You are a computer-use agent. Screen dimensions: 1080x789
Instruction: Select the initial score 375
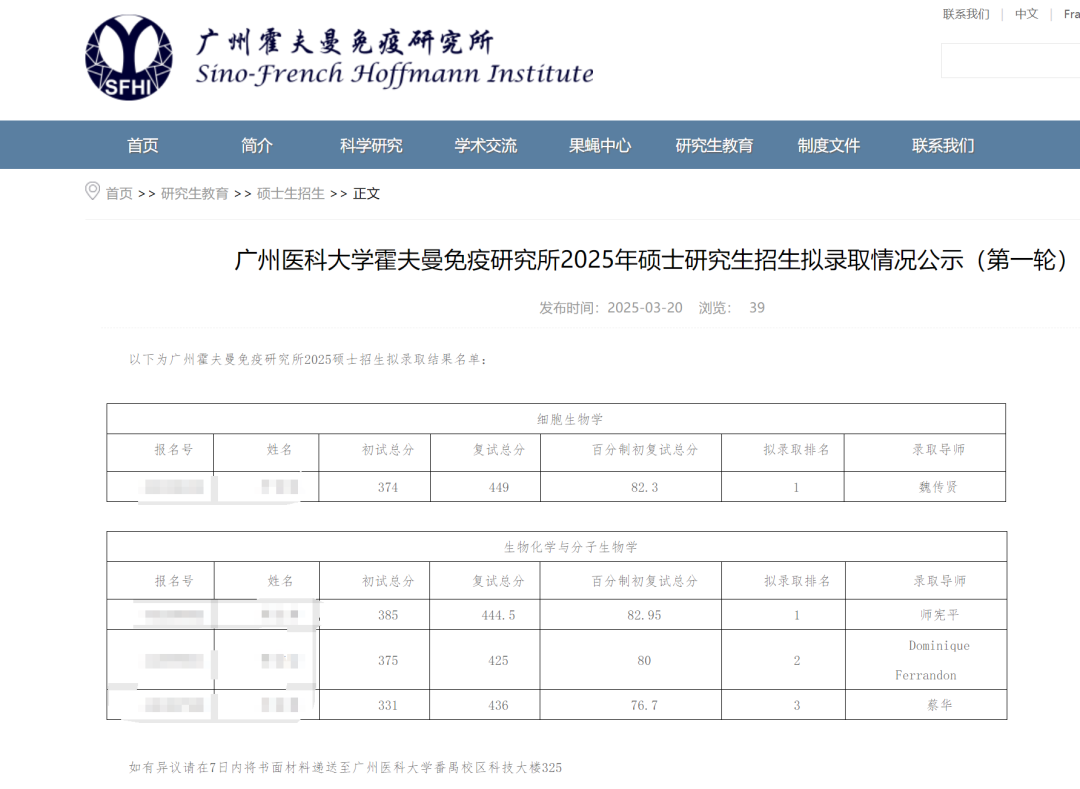[x=388, y=660]
